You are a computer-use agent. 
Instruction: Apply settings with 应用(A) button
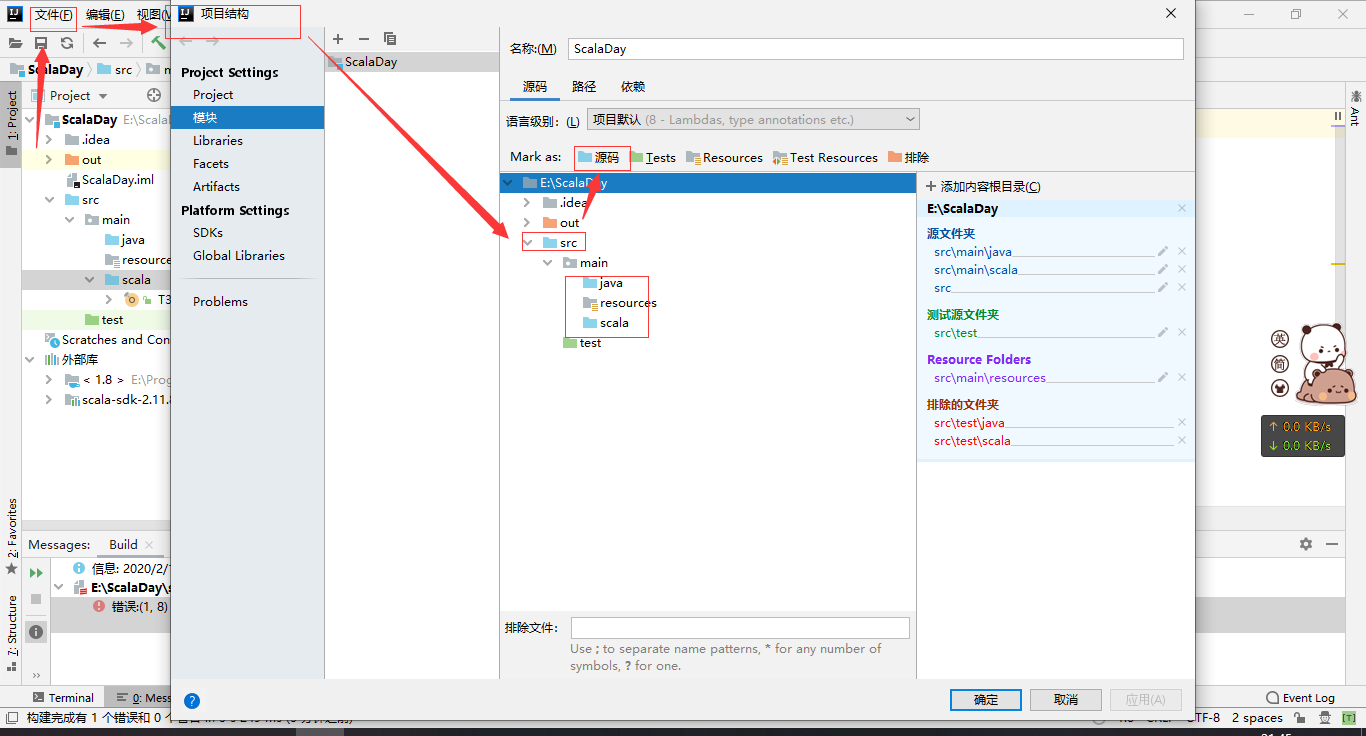point(1145,699)
